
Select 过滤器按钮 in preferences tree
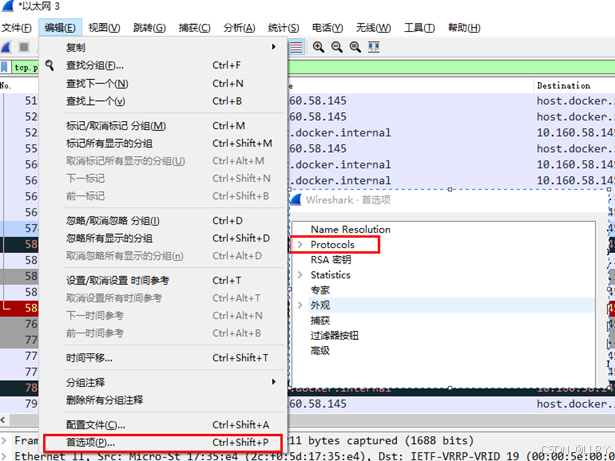tap(335, 335)
